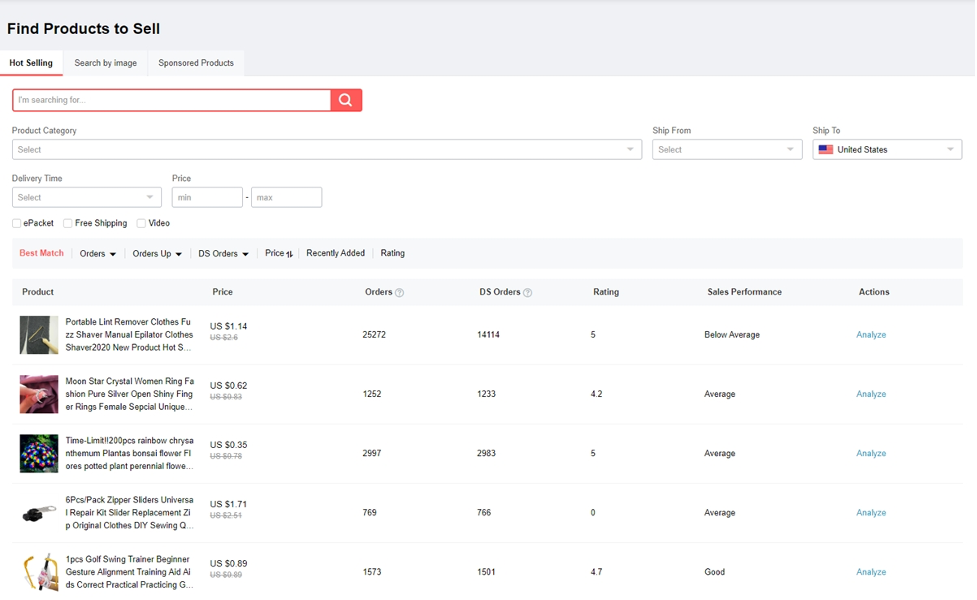This screenshot has width=977, height=600.
Task: Open the Sponsored Products tab
Action: click(x=196, y=63)
